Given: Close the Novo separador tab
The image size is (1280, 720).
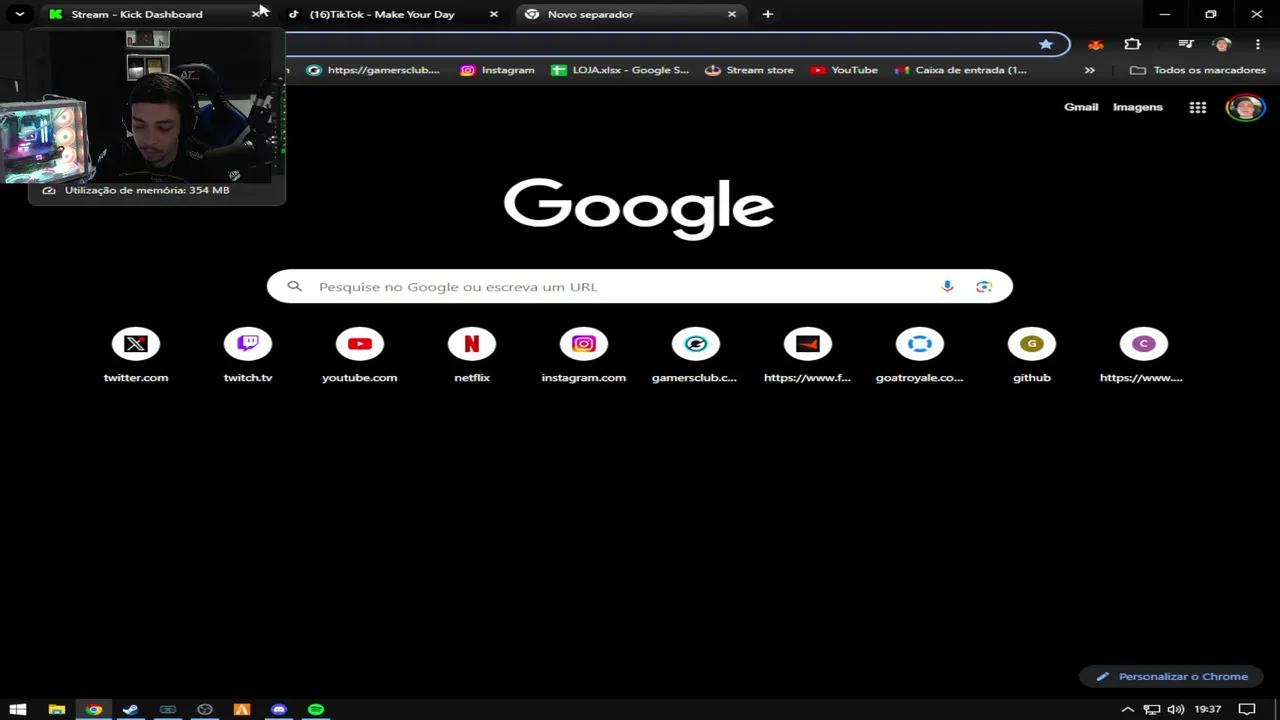Looking at the screenshot, I should [732, 14].
